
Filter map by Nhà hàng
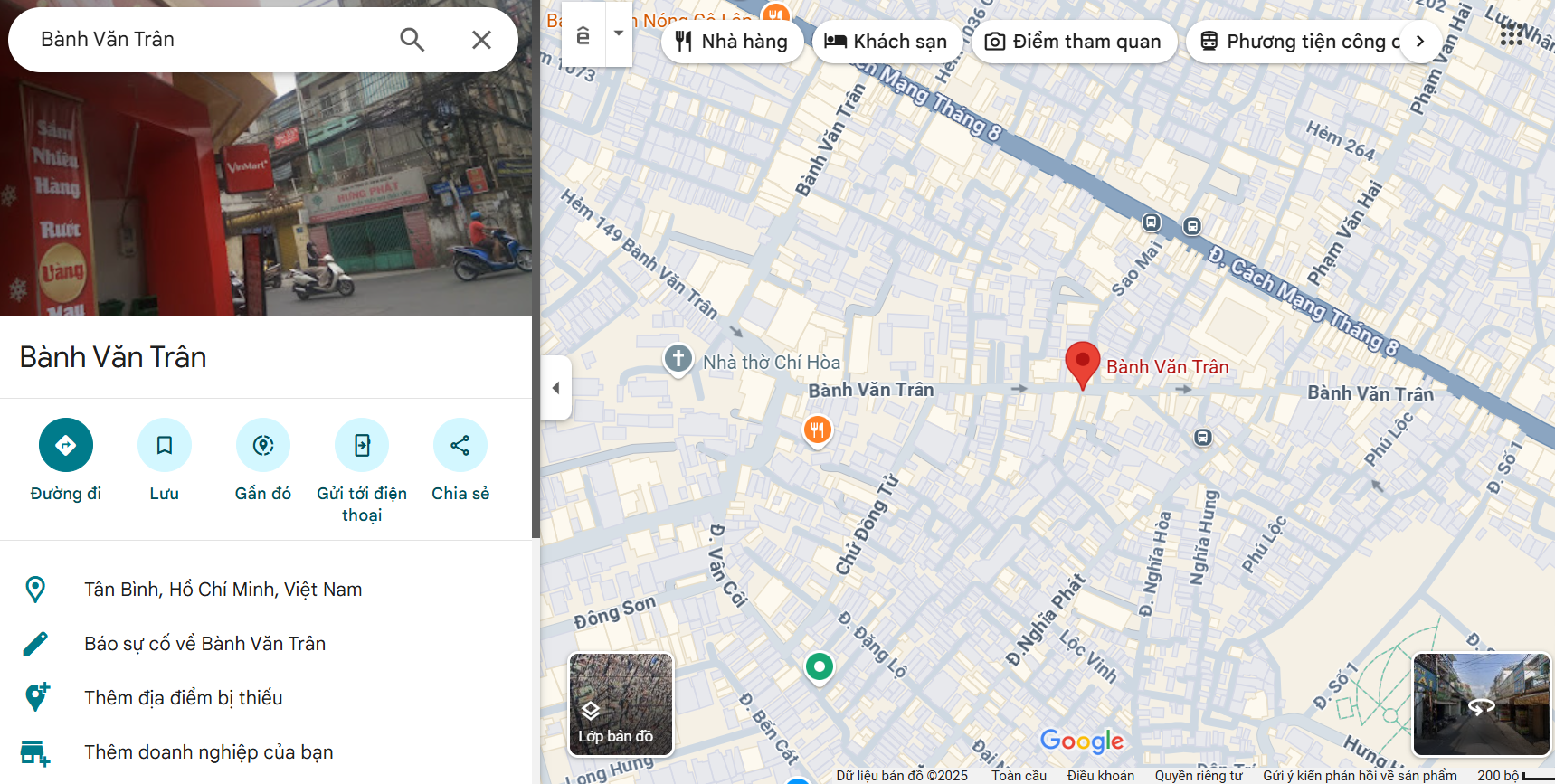(x=732, y=42)
